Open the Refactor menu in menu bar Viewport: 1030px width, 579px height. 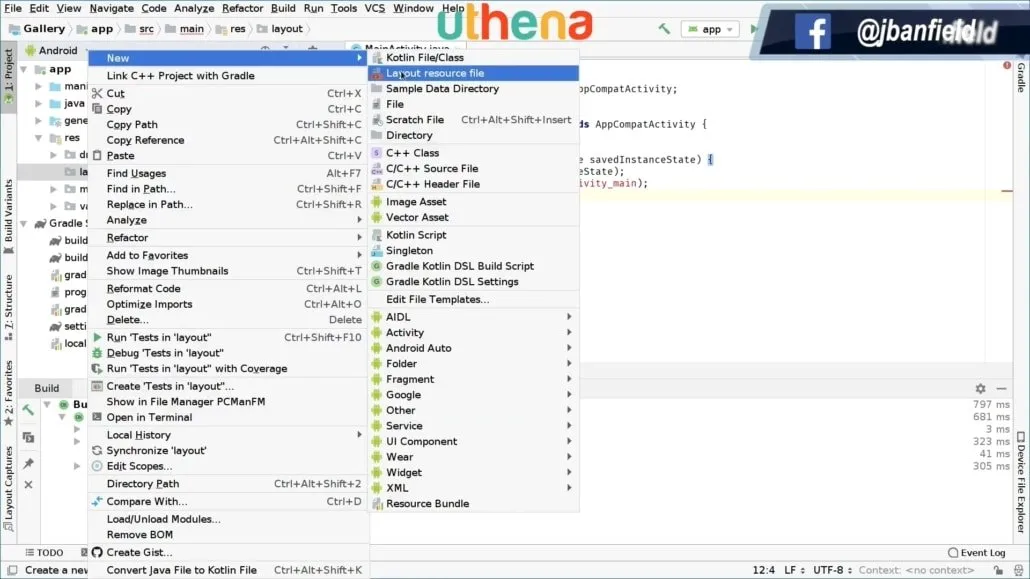(242, 9)
